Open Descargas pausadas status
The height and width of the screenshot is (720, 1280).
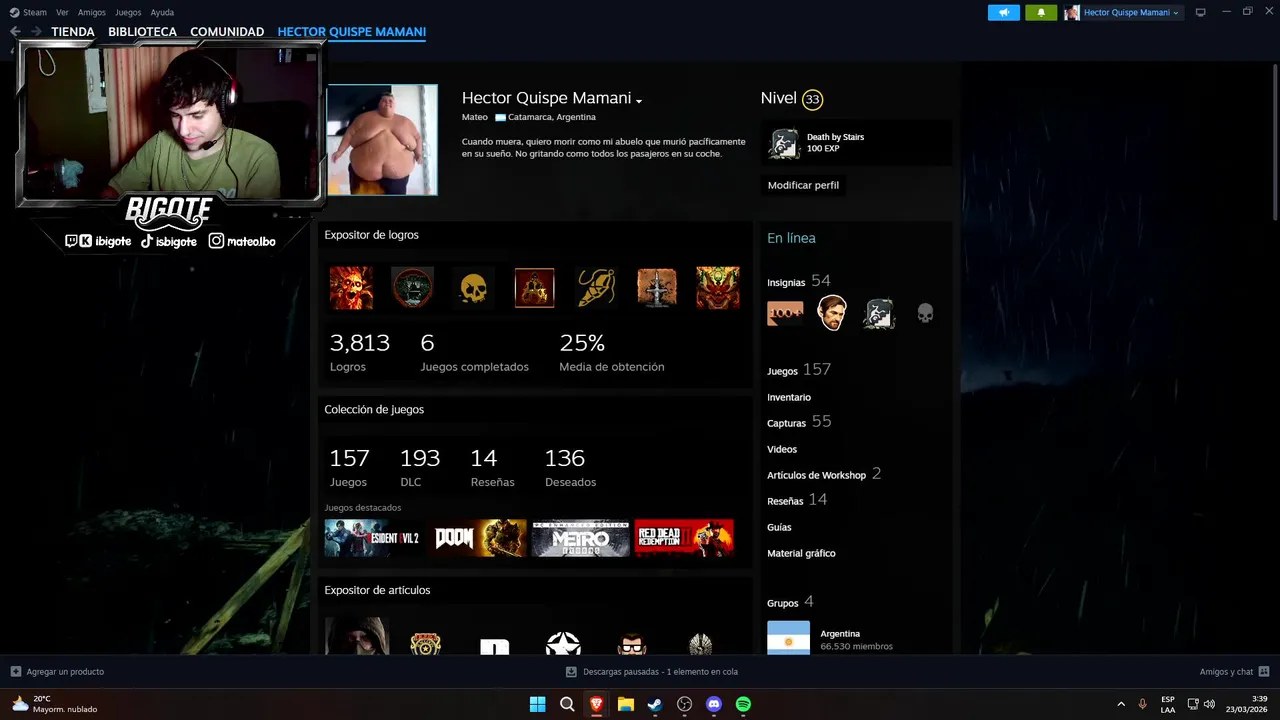[x=652, y=672]
